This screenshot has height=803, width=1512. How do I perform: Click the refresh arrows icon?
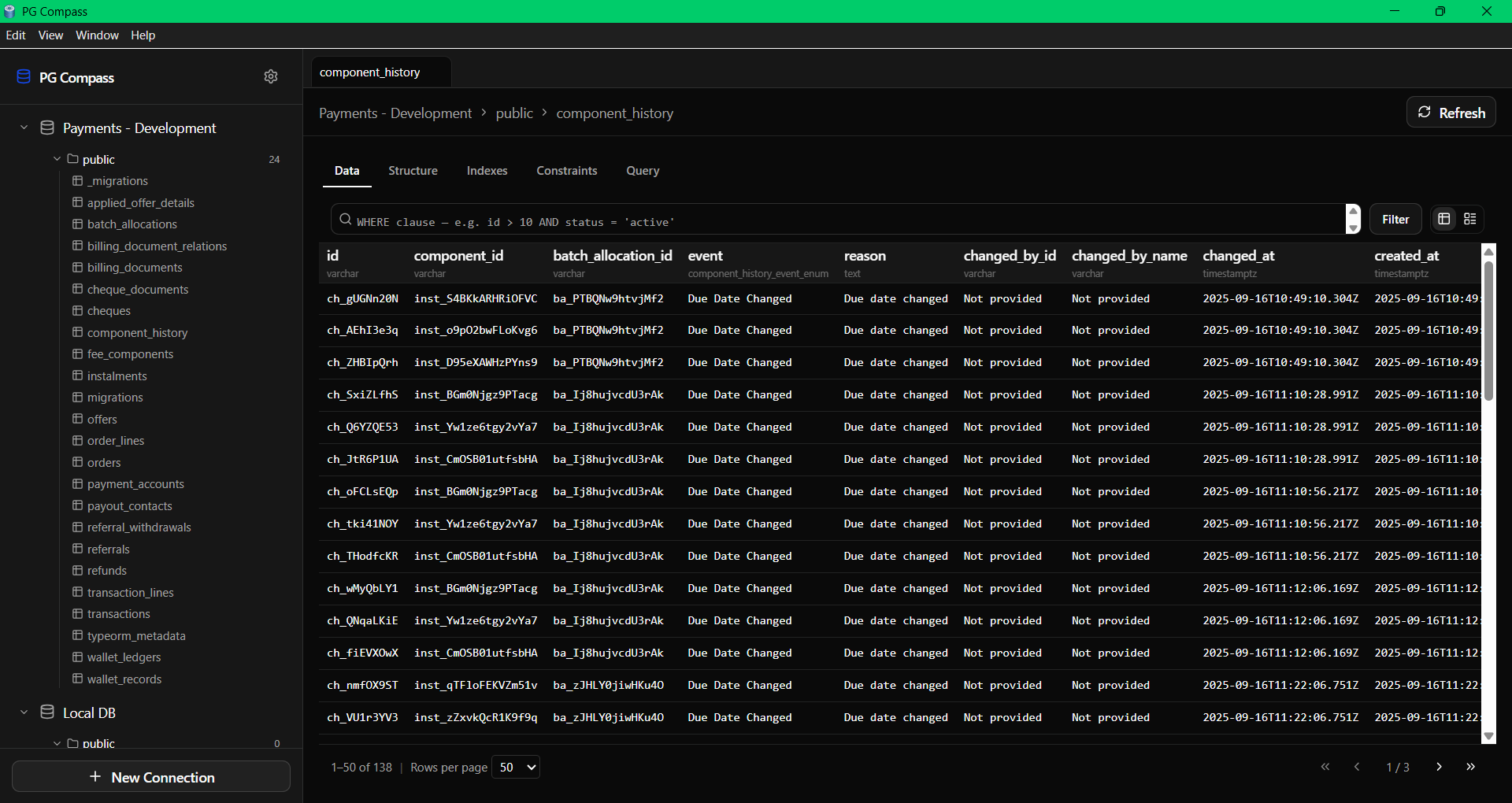pyautogui.click(x=1424, y=112)
